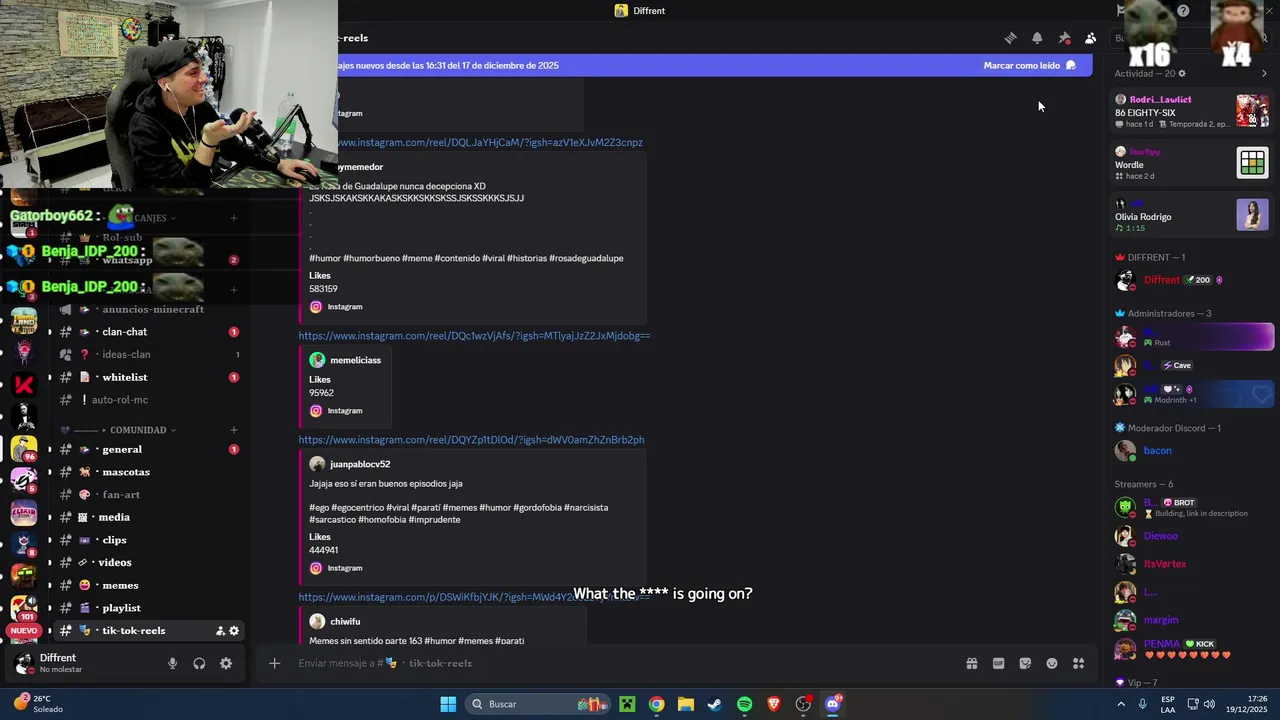Open the Threads icon in channel header
Screen dimensions: 1280x720
(1010, 38)
